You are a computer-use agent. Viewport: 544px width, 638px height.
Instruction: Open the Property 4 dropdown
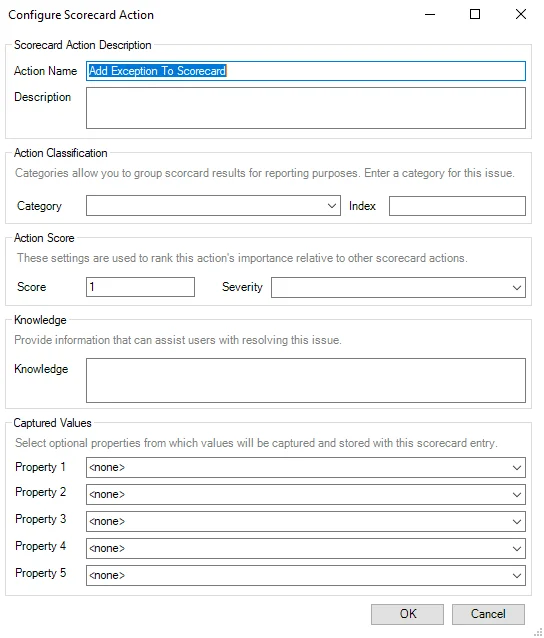click(306, 548)
